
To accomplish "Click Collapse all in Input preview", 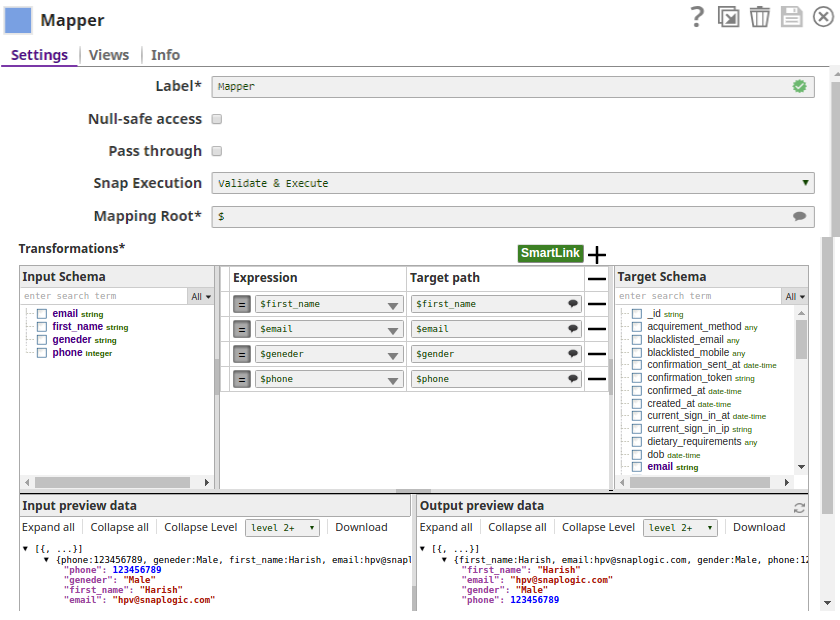I will tap(119, 527).
